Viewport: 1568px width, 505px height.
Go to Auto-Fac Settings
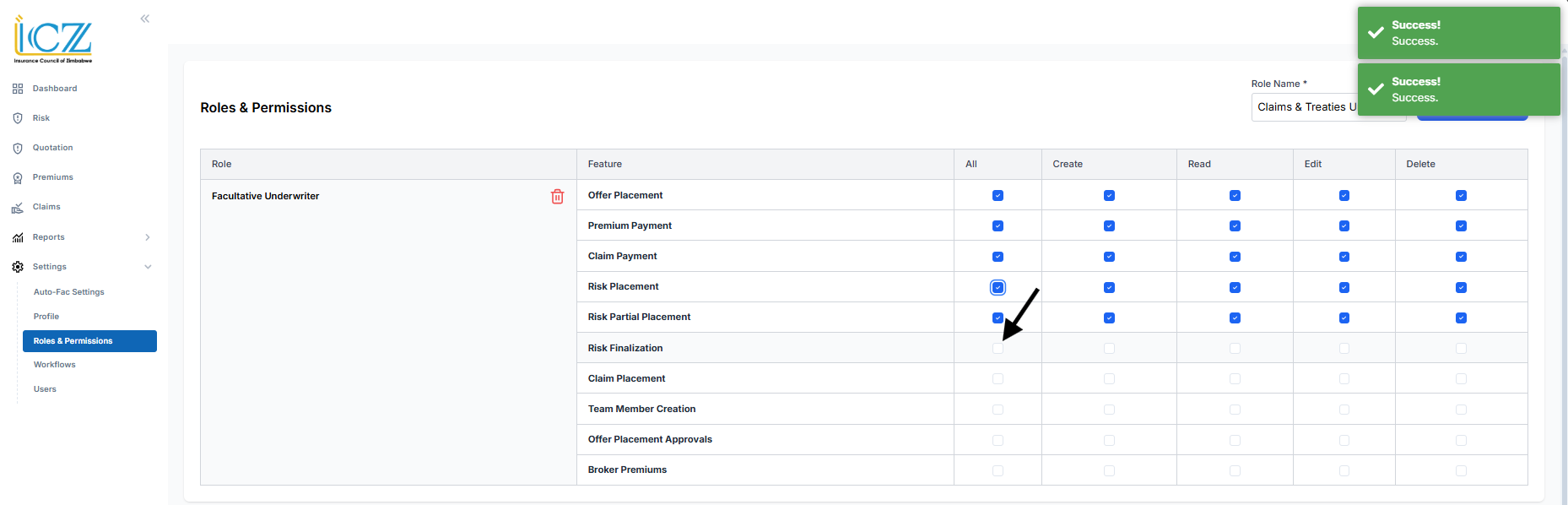pos(69,292)
